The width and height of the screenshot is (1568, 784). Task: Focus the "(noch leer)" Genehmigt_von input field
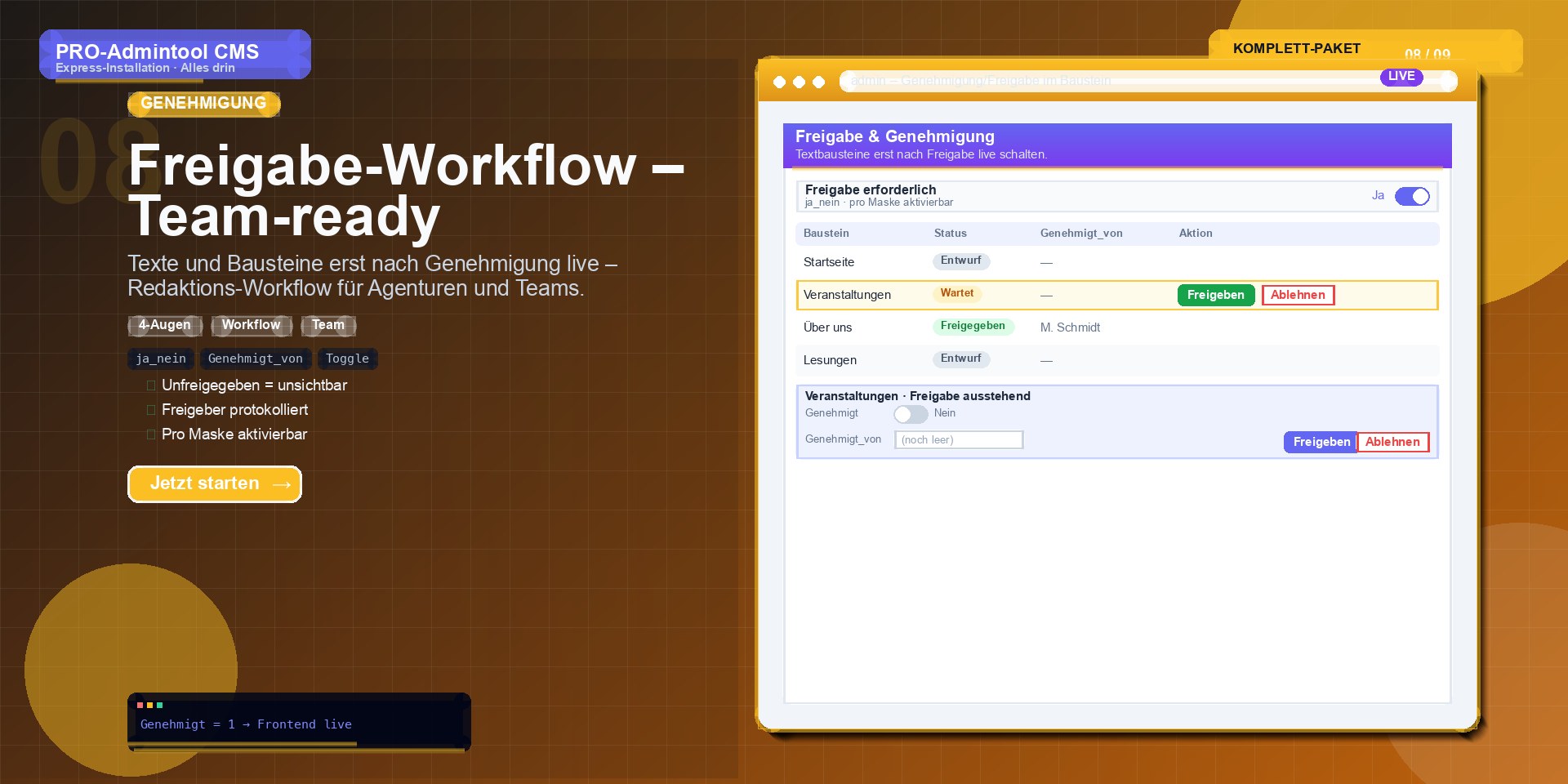tap(959, 440)
